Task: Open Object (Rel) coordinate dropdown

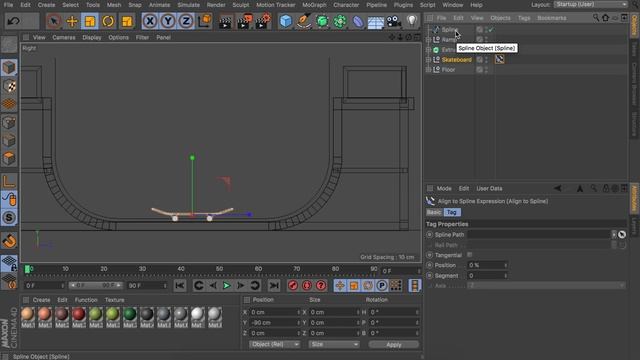Action: 274,344
